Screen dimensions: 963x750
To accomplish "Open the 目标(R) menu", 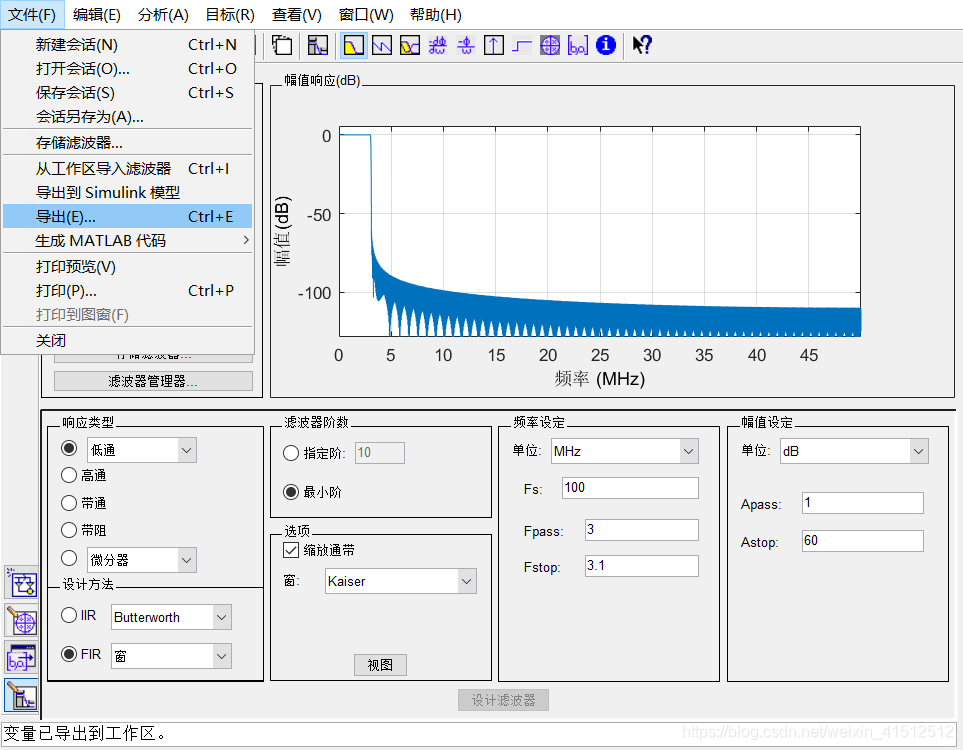I will 230,15.
